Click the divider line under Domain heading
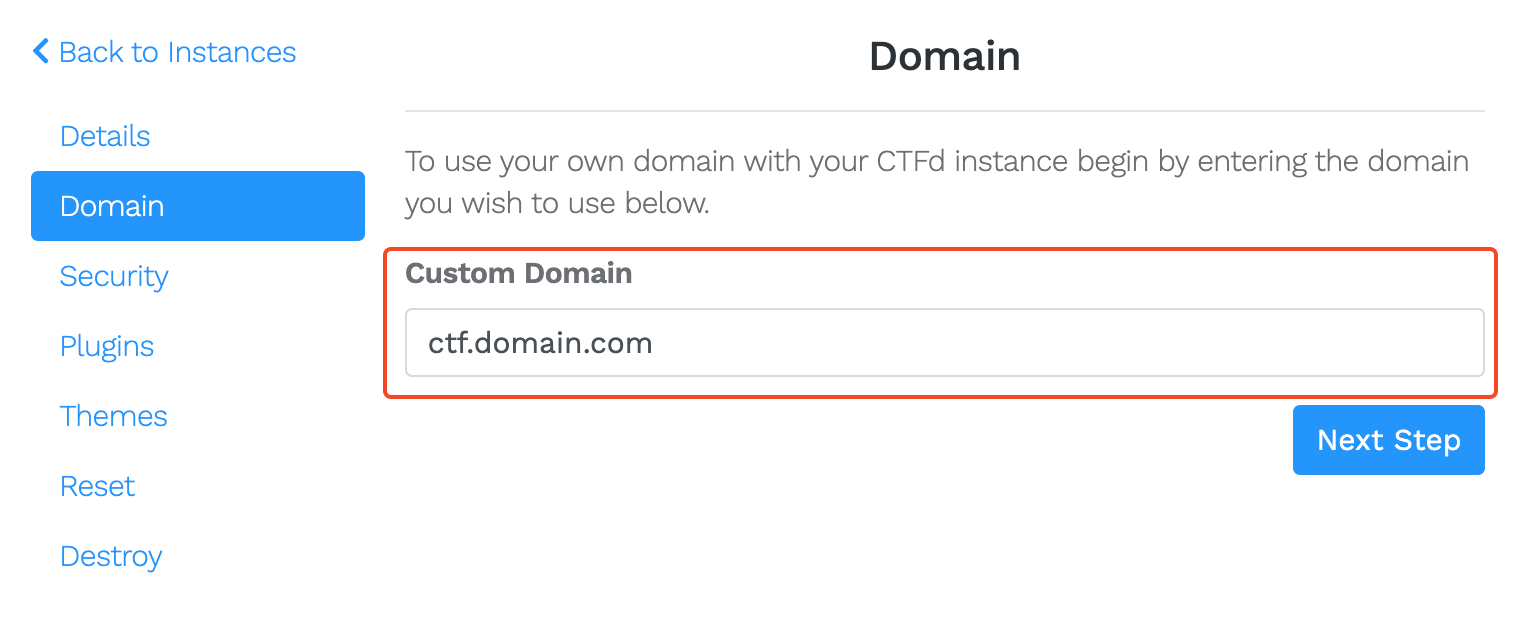Screen dimensions: 1528x620 (944, 110)
